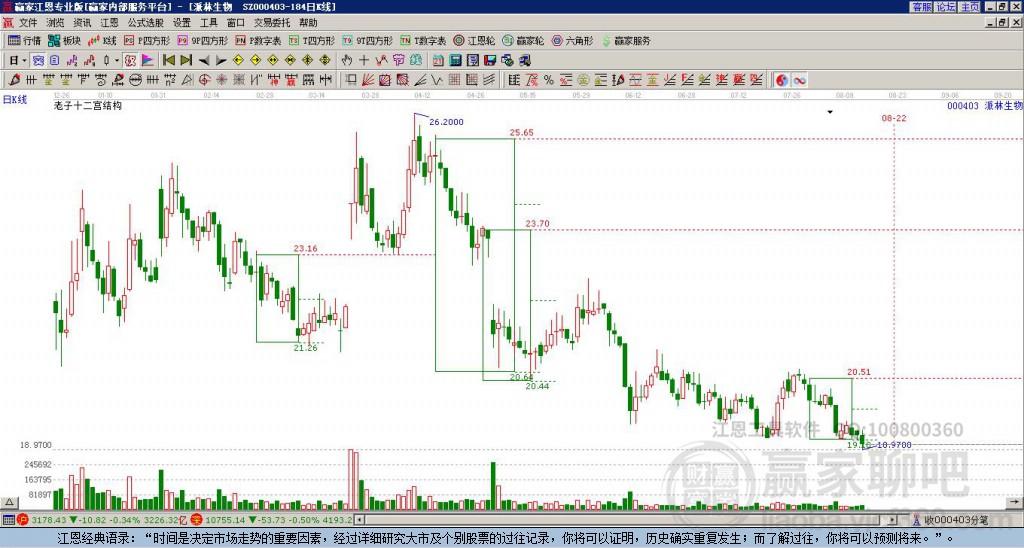Toggle the 权 rights-adjustment button
Viewport: 1024px width, 548px height.
pyautogui.click(x=130, y=61)
